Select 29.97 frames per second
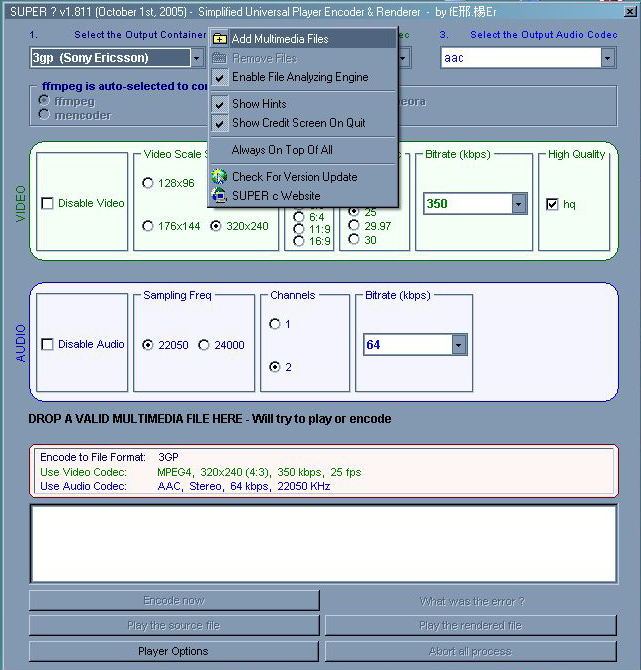641x670 pixels. pos(354,226)
